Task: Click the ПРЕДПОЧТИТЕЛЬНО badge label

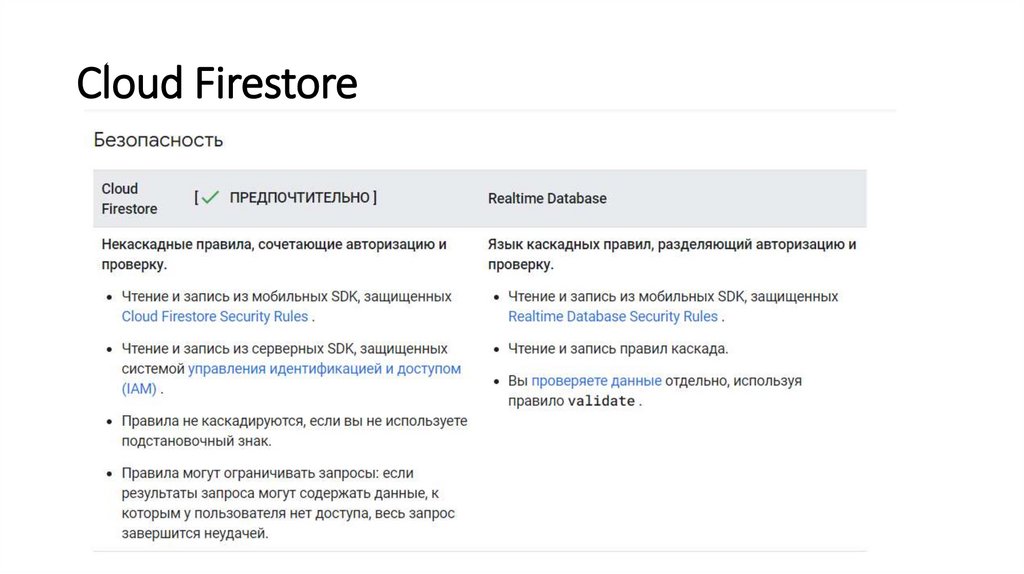Action: coord(299,198)
